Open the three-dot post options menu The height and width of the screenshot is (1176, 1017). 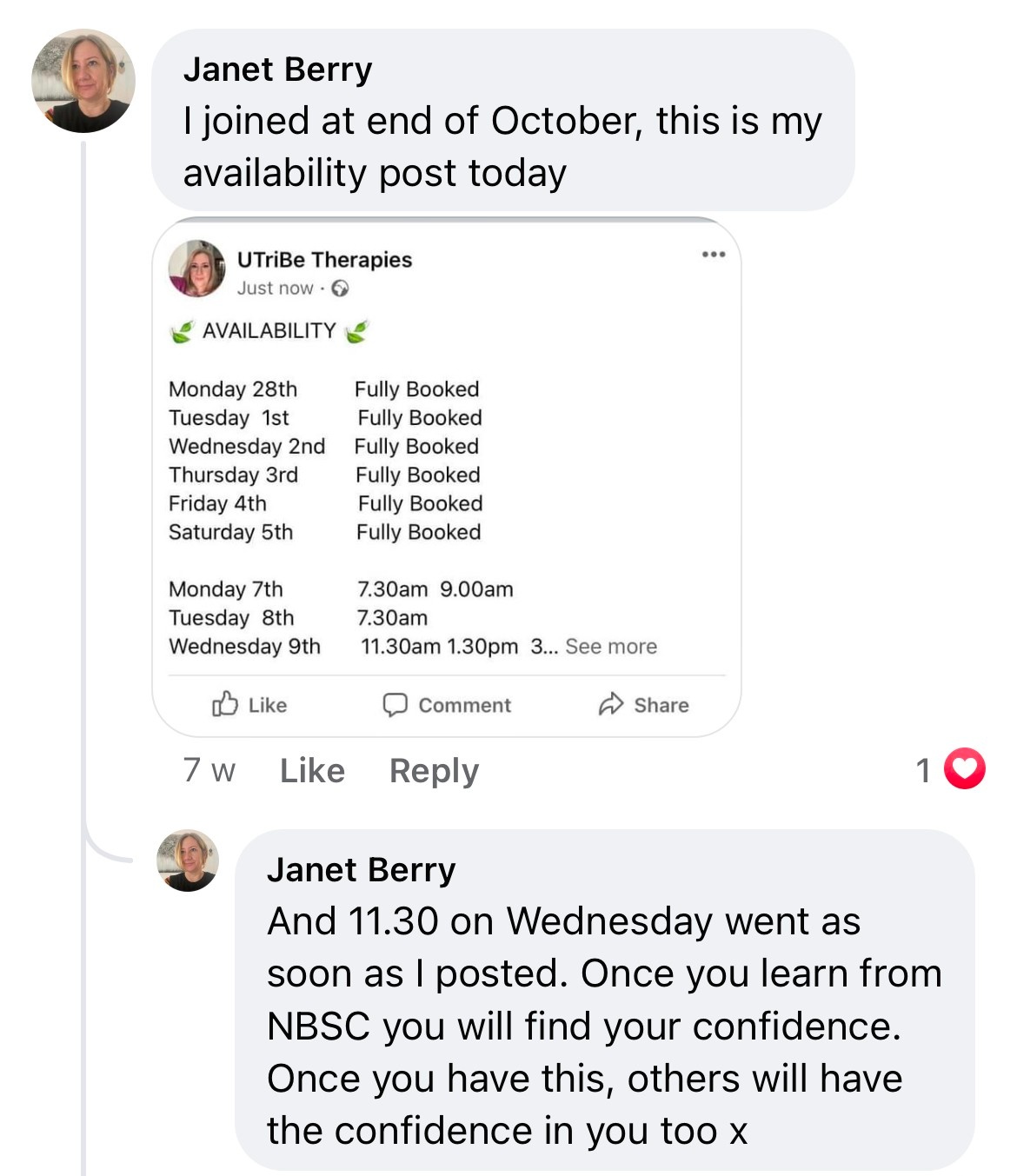[x=713, y=255]
